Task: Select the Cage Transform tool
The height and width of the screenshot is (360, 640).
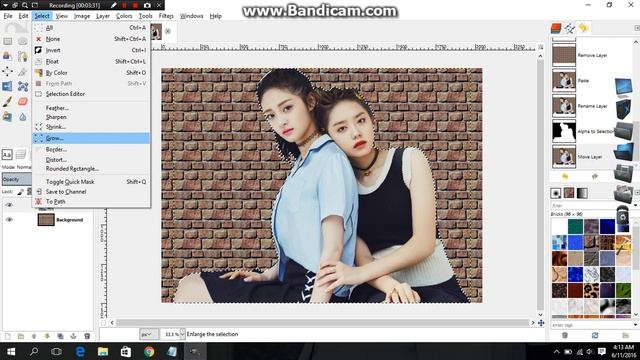Action: 22,87
